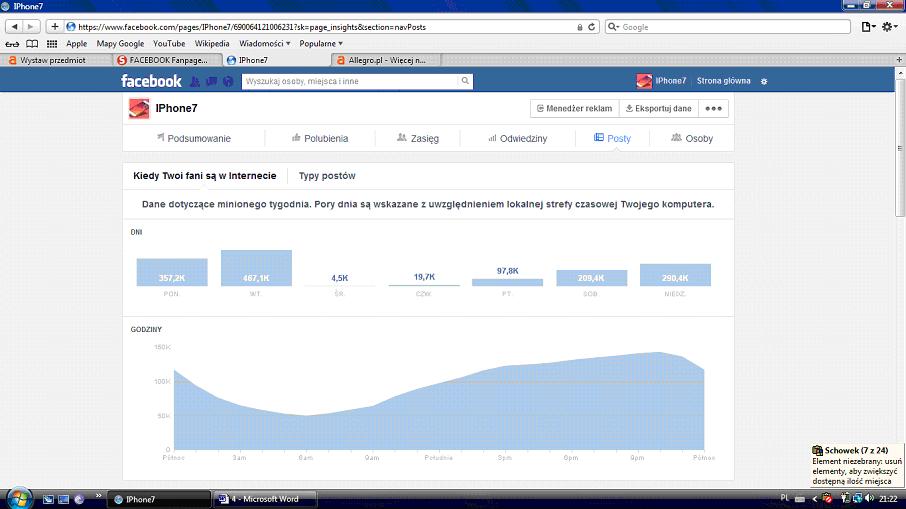The height and width of the screenshot is (509, 906).
Task: Select the SOB day bar 209,4K
Action: point(591,278)
